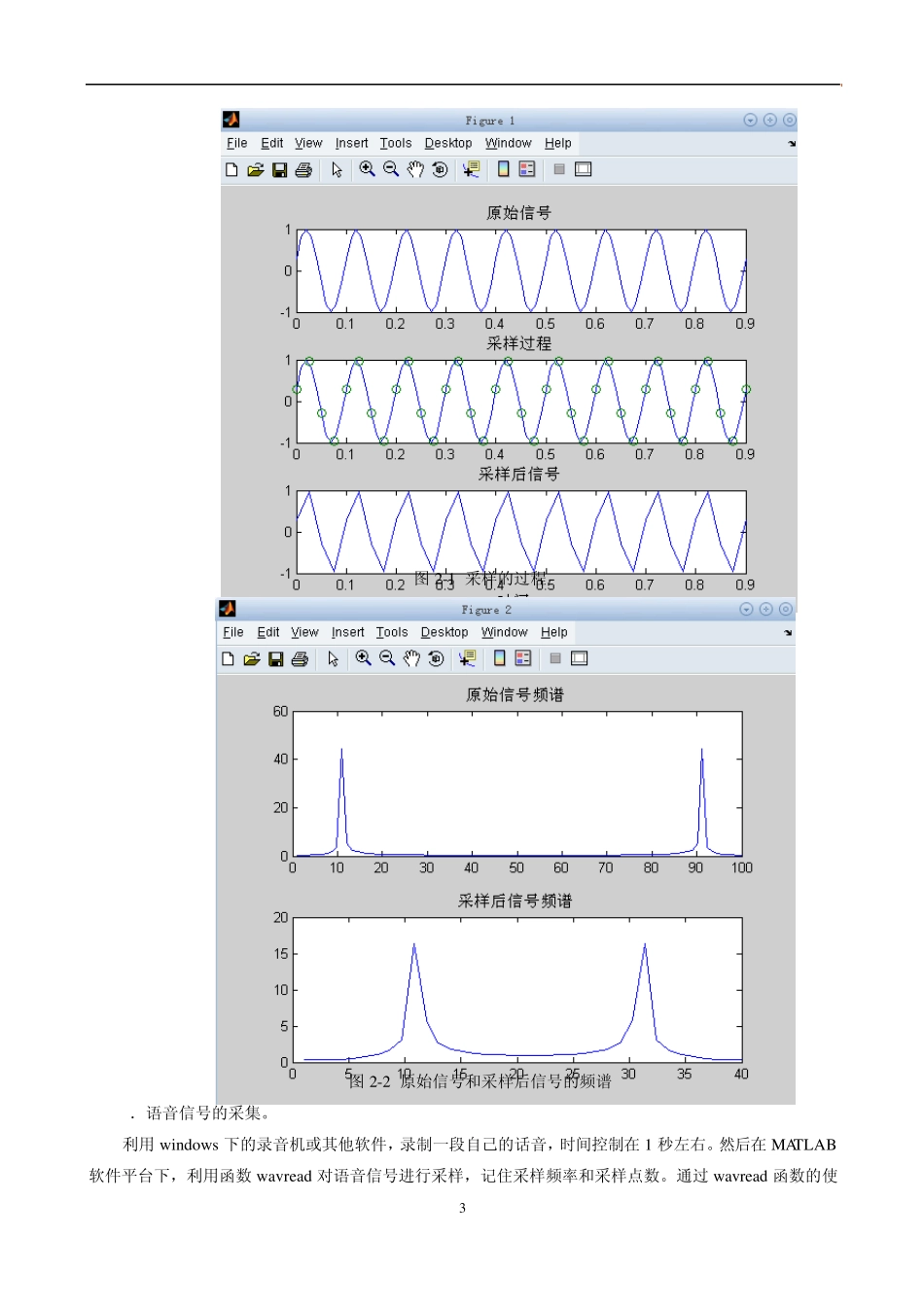Select Data Cursor tool in Figure 1
This screenshot has width=924, height=1307.
click(x=471, y=169)
